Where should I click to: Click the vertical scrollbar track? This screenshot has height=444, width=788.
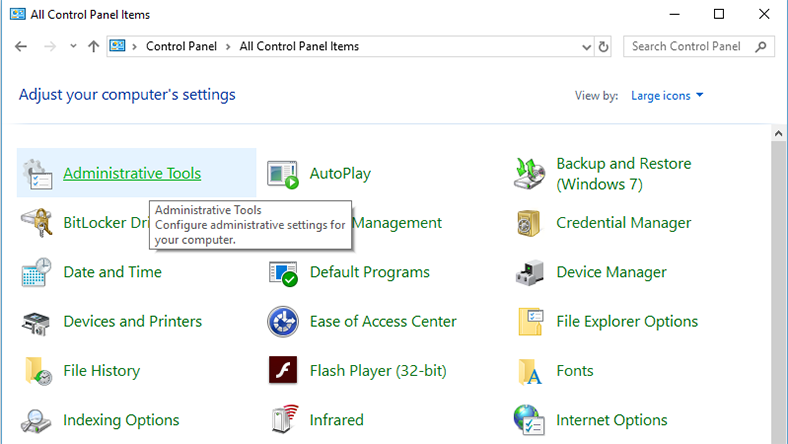[x=778, y=293]
